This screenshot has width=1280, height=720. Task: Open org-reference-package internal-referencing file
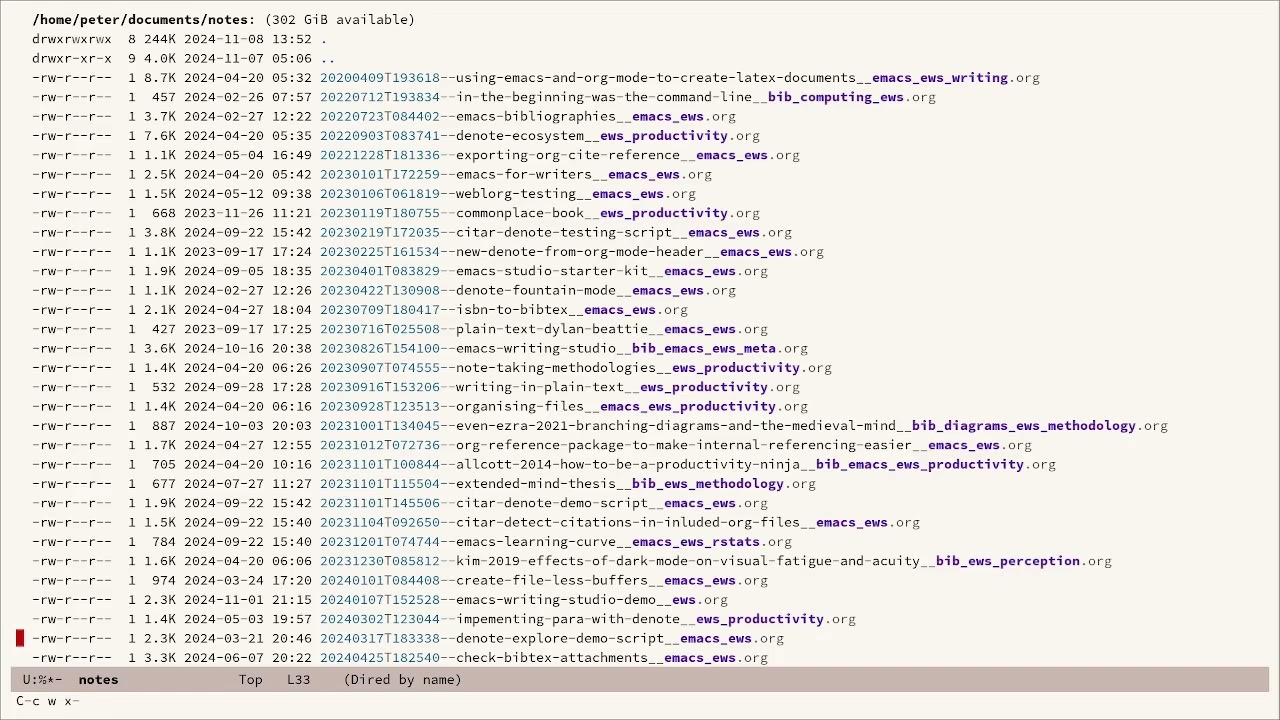(676, 445)
